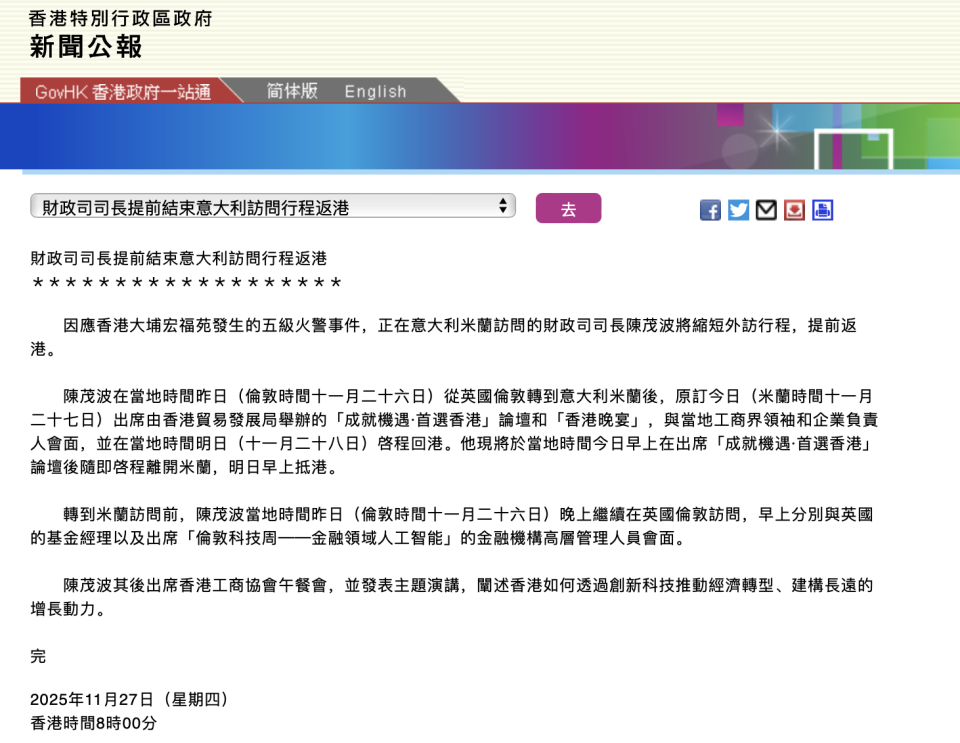The image size is (960, 743).
Task: Click the up-down chevron on the article selector
Action: coord(505,204)
